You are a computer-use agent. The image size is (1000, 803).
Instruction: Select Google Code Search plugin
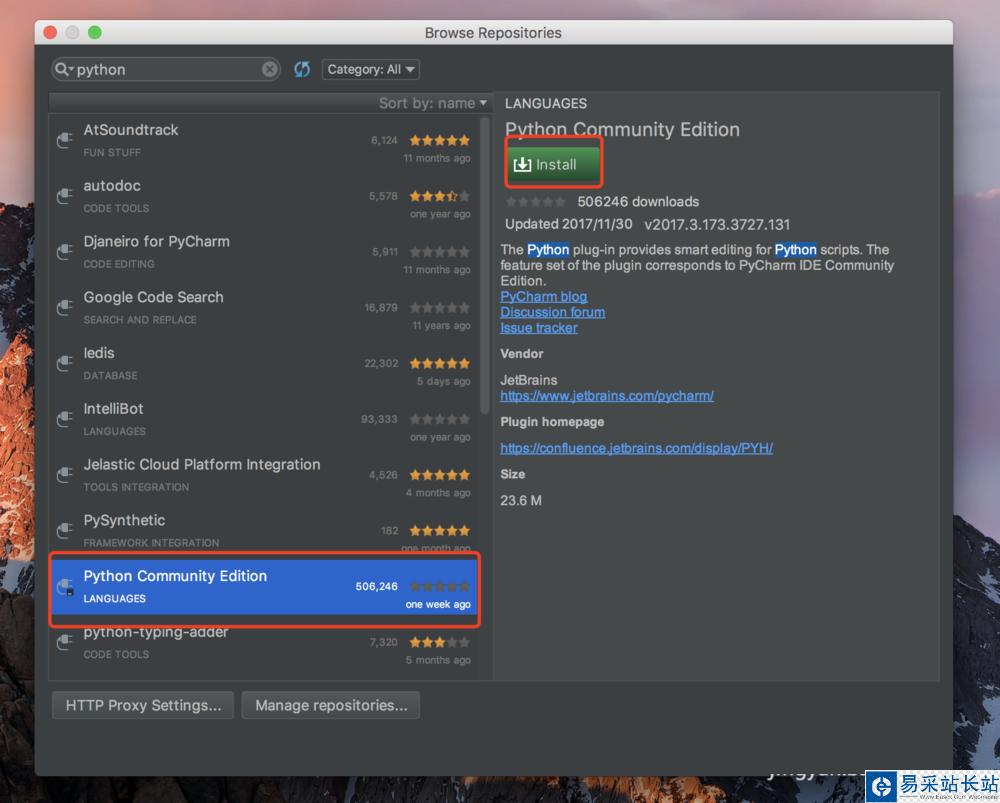[x=264, y=308]
